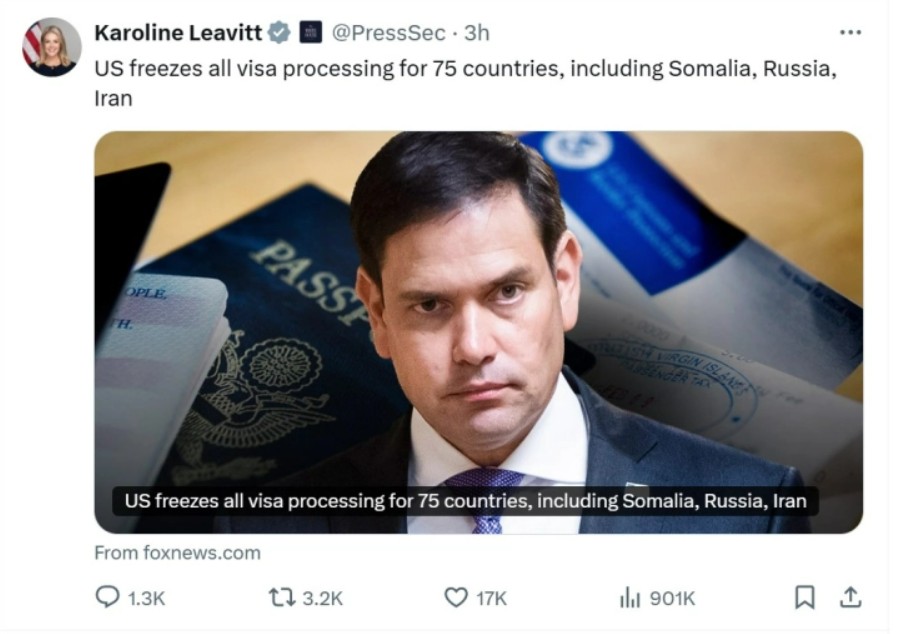Like the post with the heart icon
911x634 pixels.
click(456, 597)
